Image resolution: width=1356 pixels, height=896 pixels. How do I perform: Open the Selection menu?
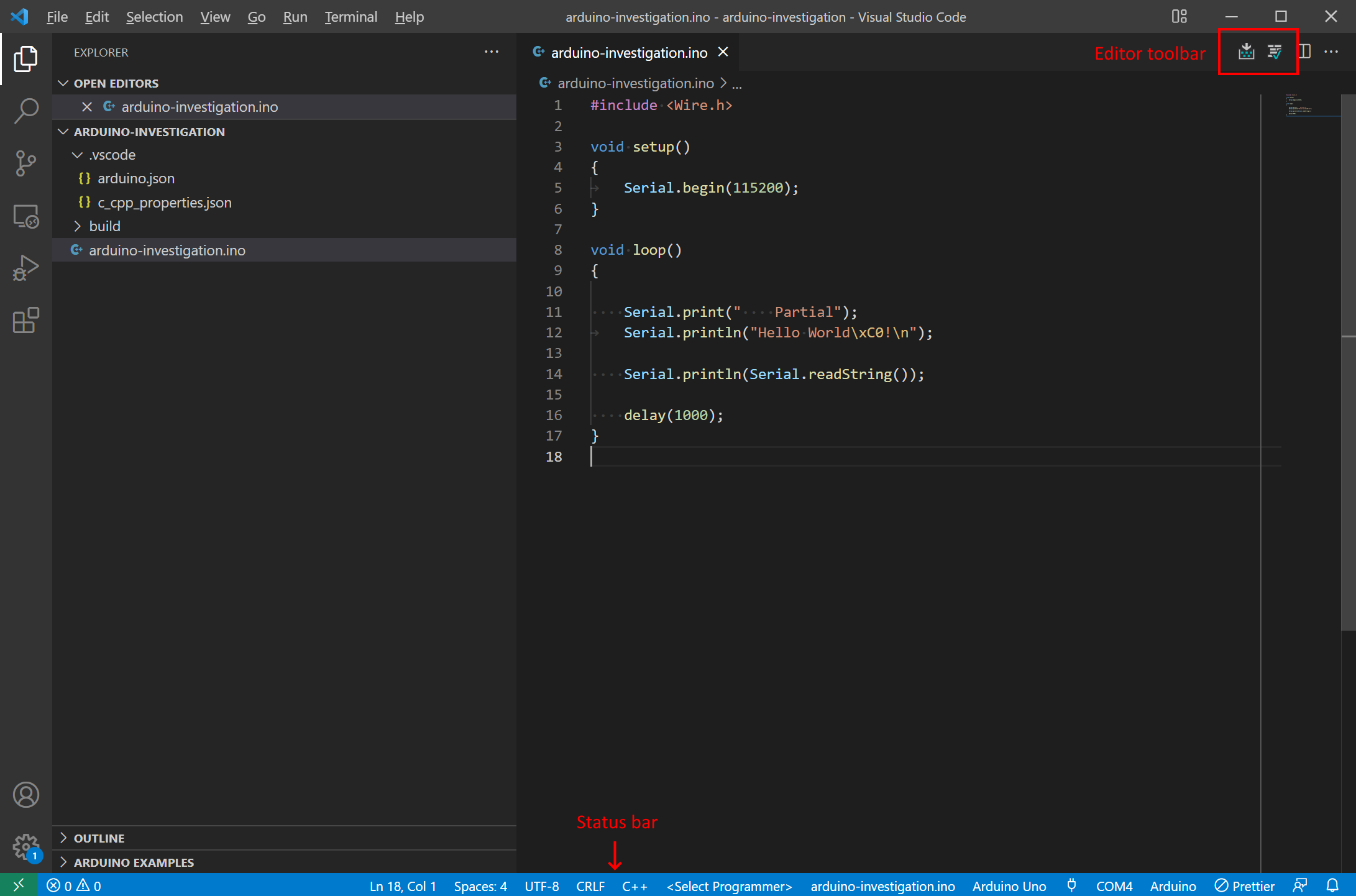155,17
